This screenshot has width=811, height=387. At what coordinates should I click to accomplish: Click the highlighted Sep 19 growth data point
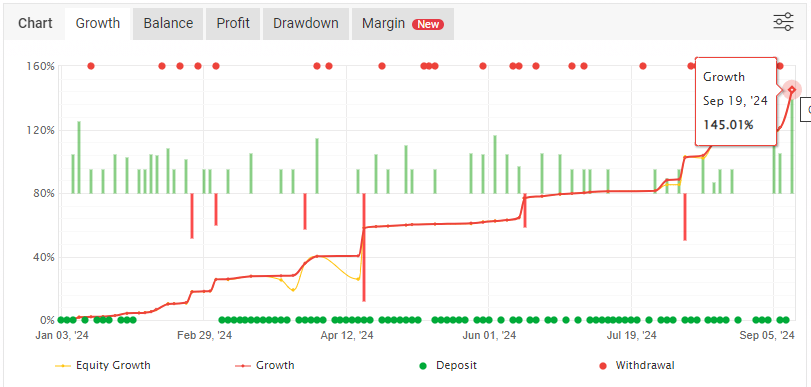(x=792, y=90)
